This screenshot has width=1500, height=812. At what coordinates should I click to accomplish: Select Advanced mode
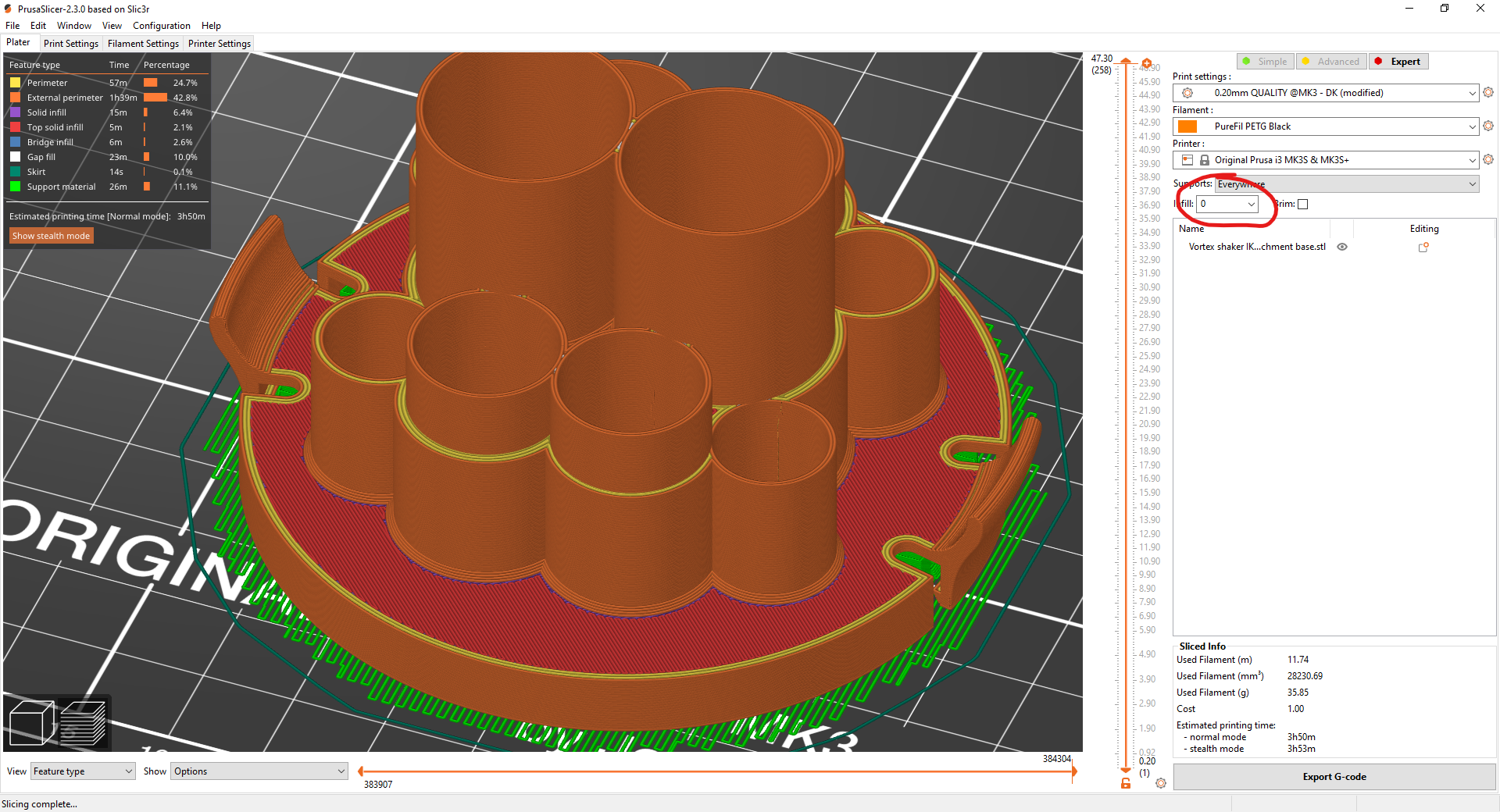1331,62
